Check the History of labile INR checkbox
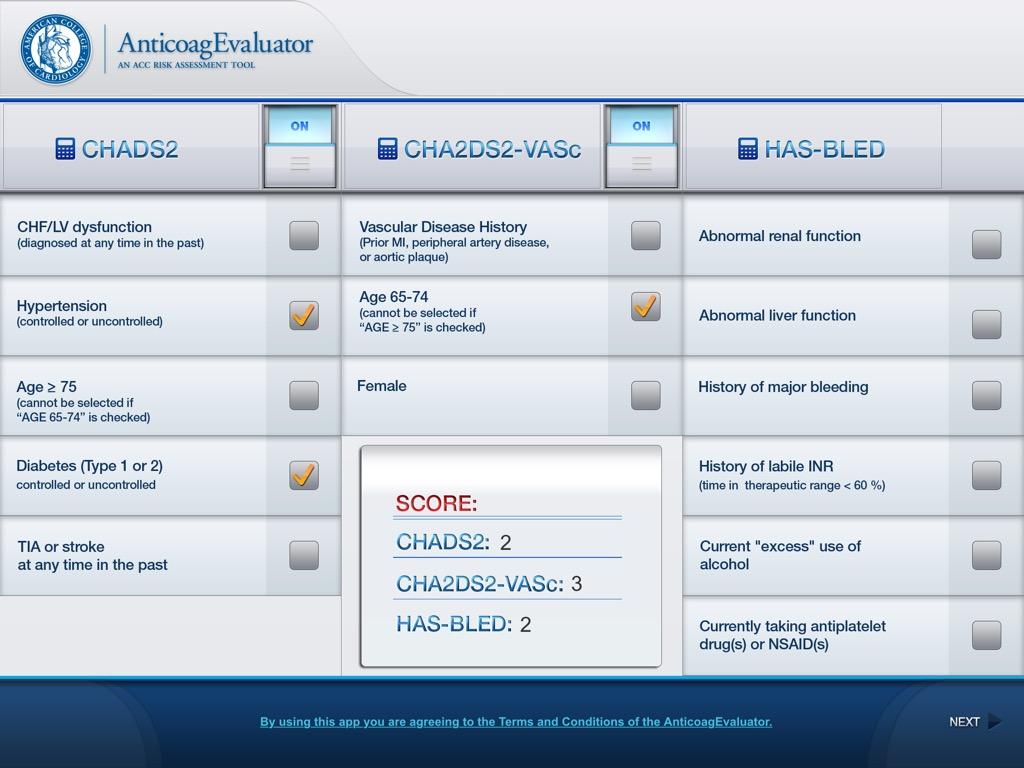The width and height of the screenshot is (1024, 768). point(986,475)
